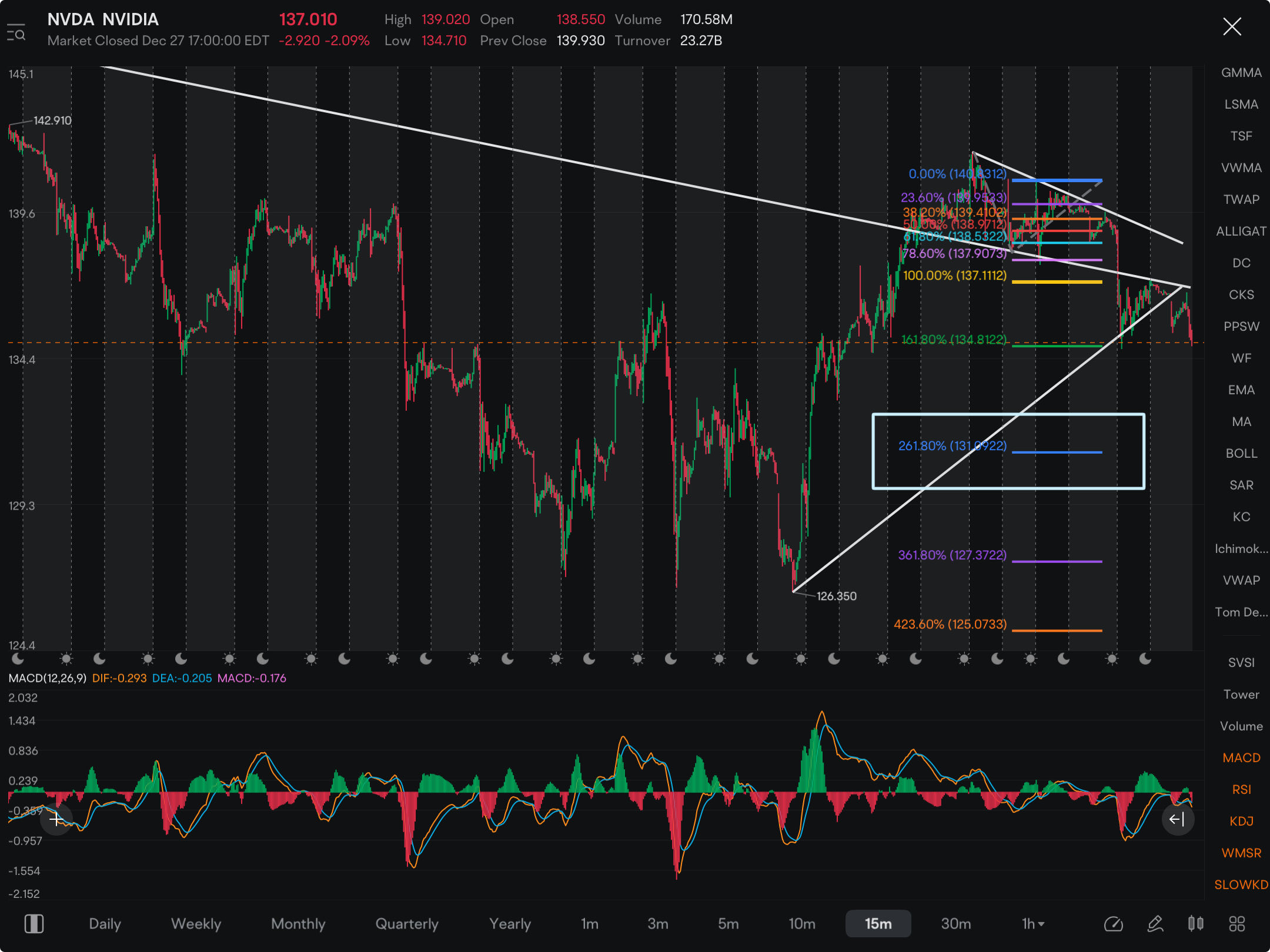Viewport: 1270px width, 952px height.
Task: Toggle the SVSI sub-indicator
Action: [x=1241, y=662]
